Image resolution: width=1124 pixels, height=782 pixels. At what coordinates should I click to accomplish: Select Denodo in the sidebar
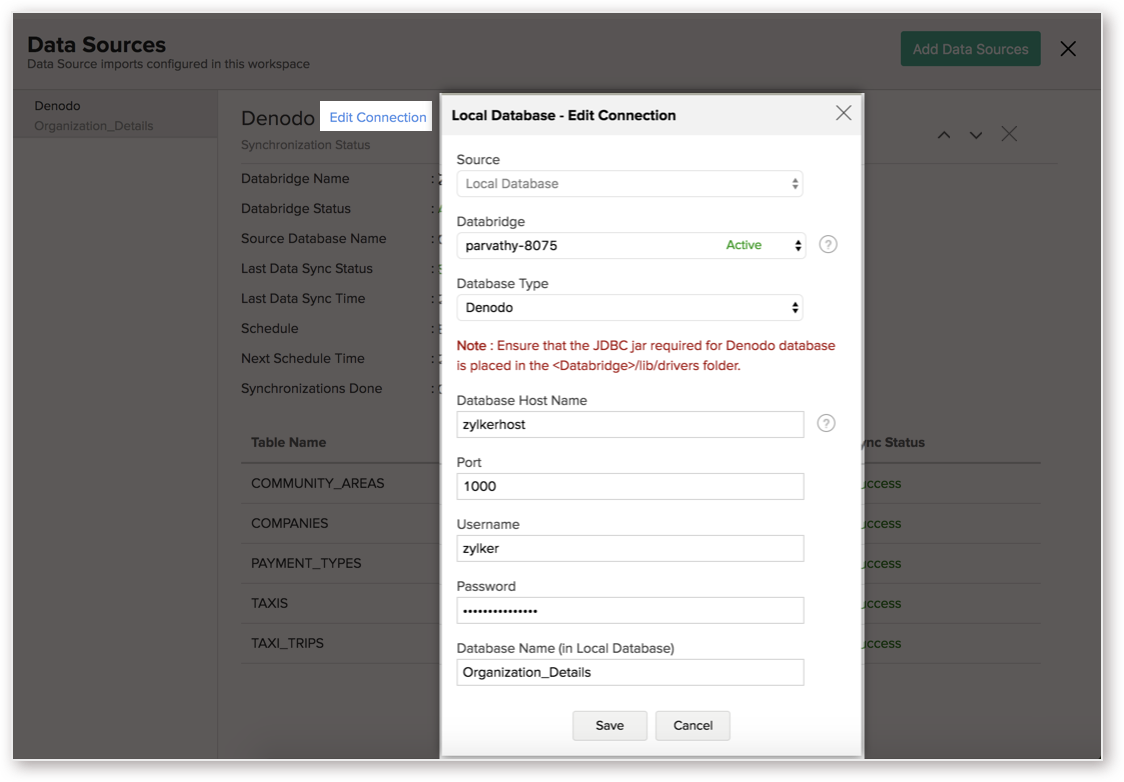click(x=57, y=105)
